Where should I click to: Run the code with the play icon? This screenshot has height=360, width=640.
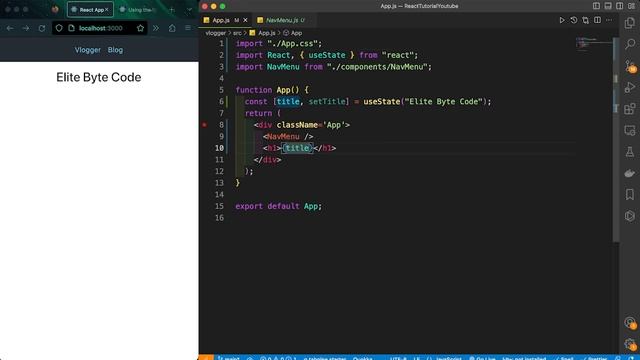[562, 20]
